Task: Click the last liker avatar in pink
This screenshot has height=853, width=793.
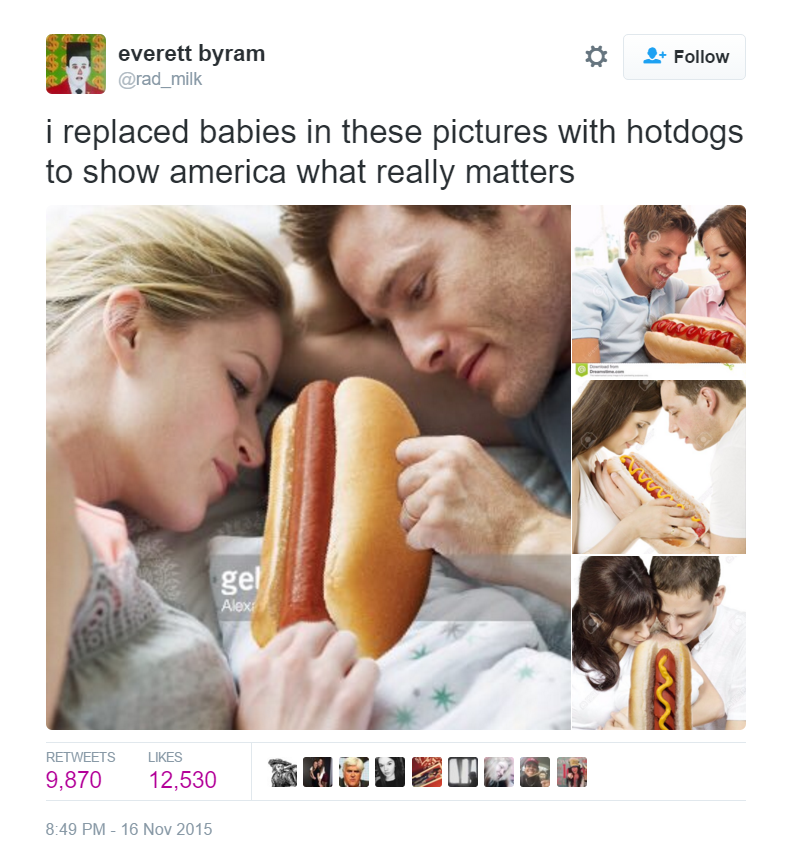Action: pos(572,772)
